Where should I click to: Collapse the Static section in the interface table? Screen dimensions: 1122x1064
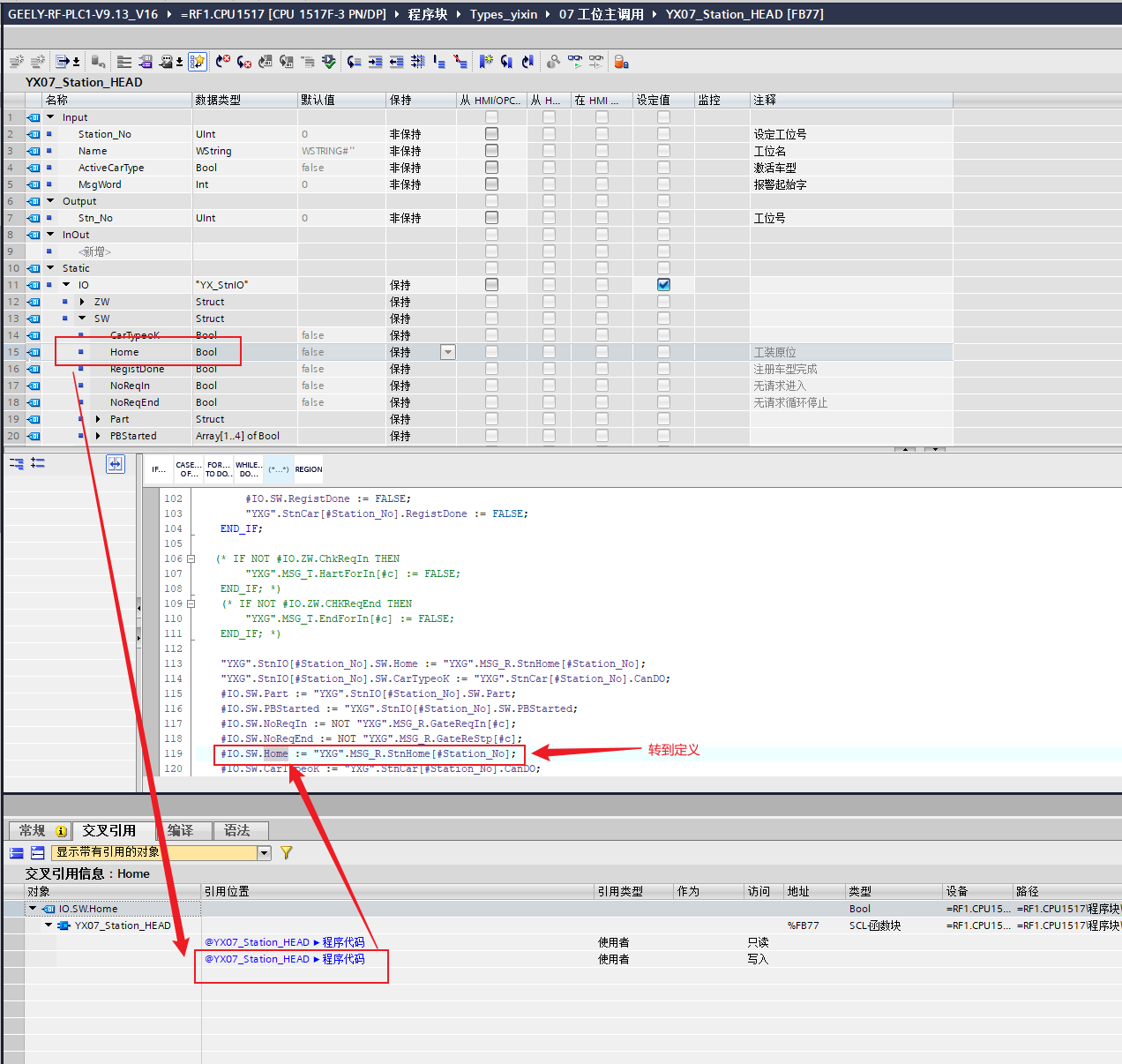point(50,268)
